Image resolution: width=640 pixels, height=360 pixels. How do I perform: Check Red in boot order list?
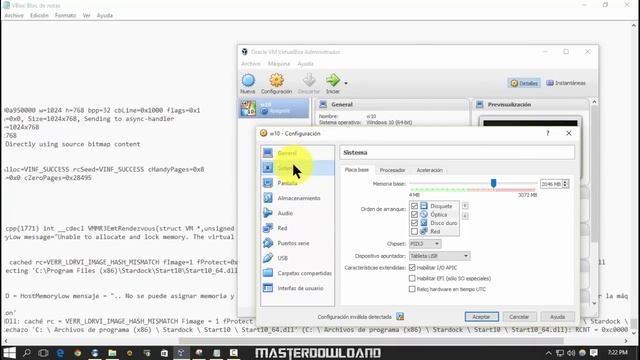[x=414, y=231]
